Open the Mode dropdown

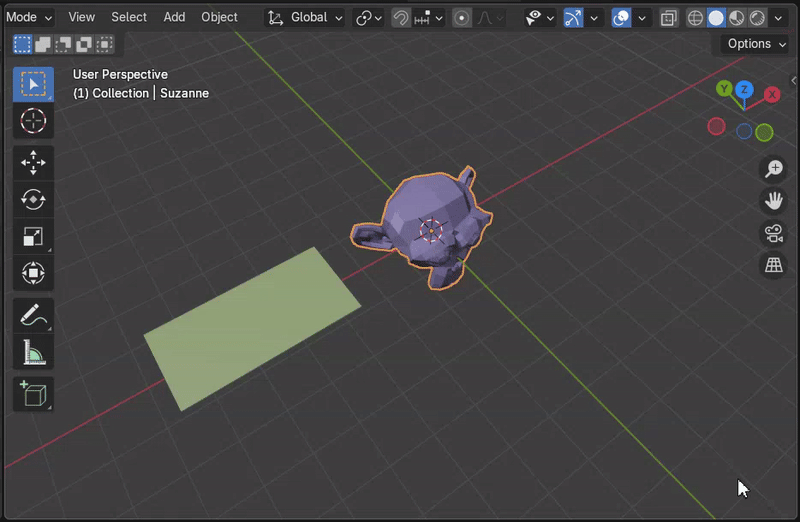pyautogui.click(x=29, y=17)
